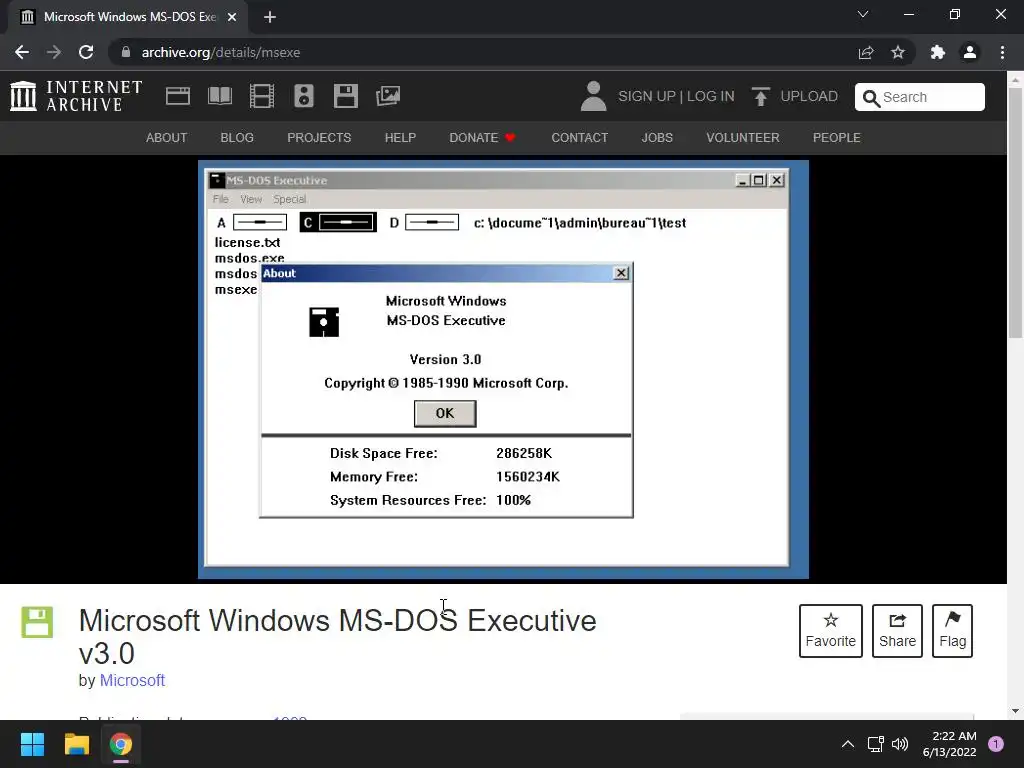The image size is (1024, 768).
Task: Click the SIGN UP | LOG IN link
Action: coord(676,97)
